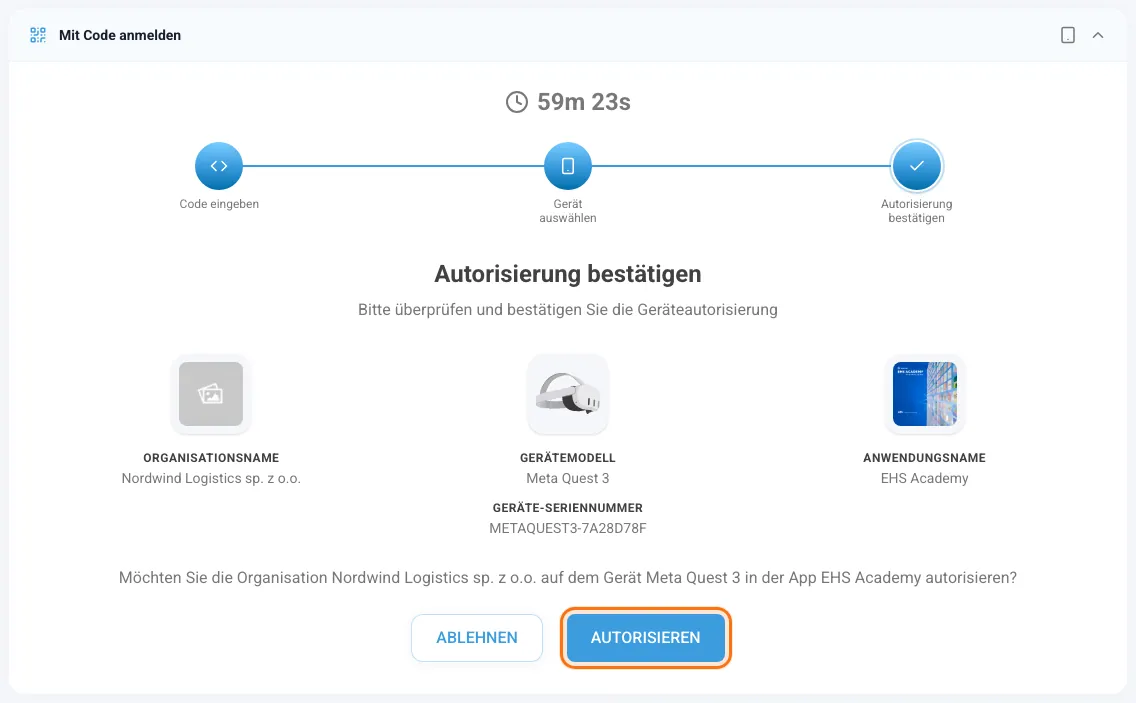Click the QR code icon in header

coord(38,35)
